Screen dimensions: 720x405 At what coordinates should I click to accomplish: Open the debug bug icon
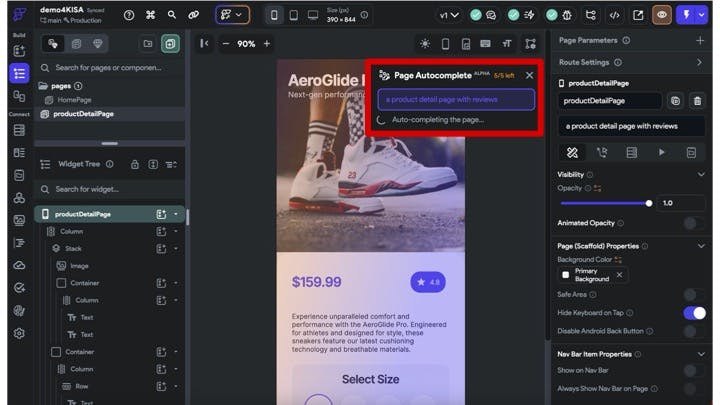(x=567, y=15)
